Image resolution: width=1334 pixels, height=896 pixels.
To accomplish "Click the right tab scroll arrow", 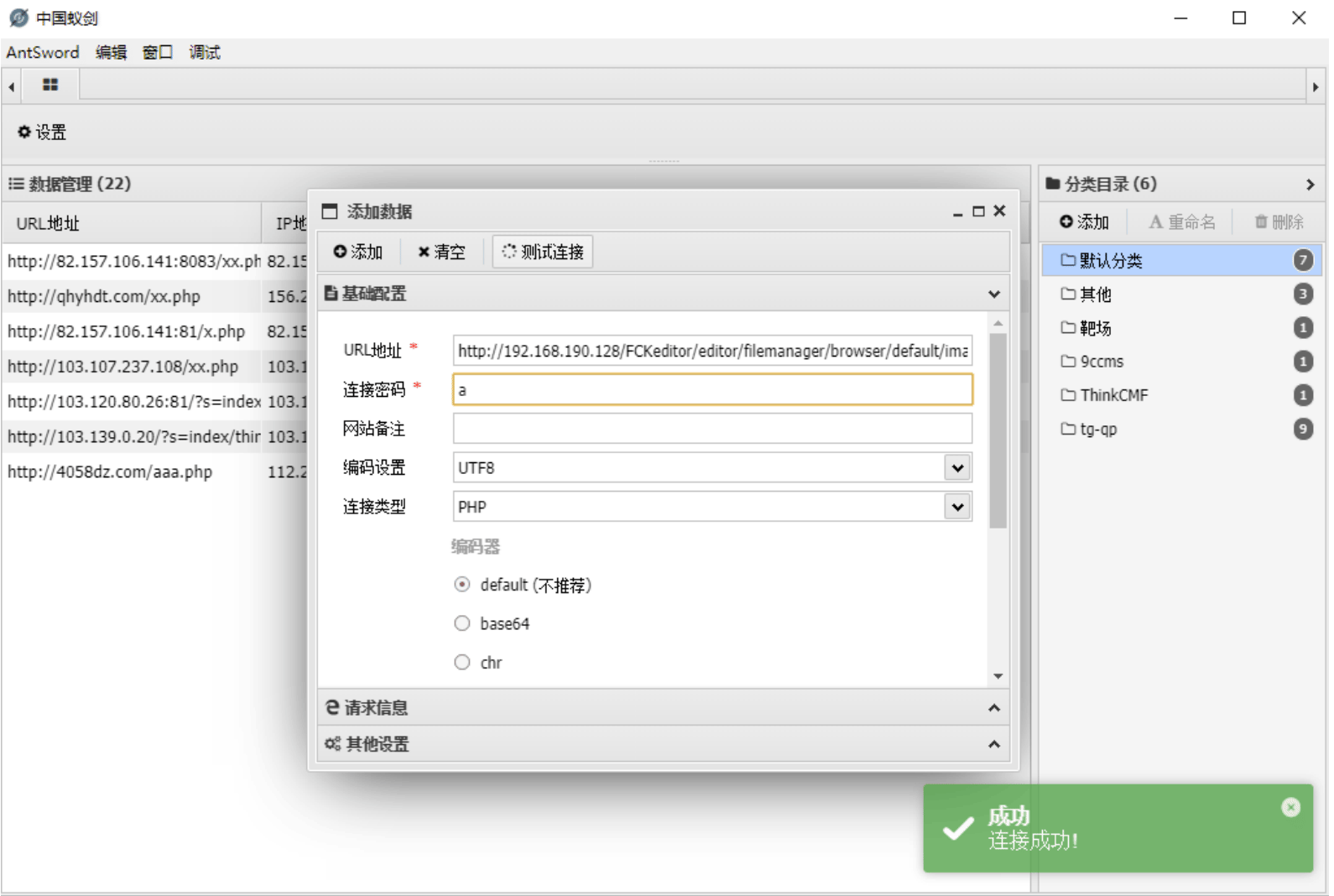I will (x=1315, y=86).
